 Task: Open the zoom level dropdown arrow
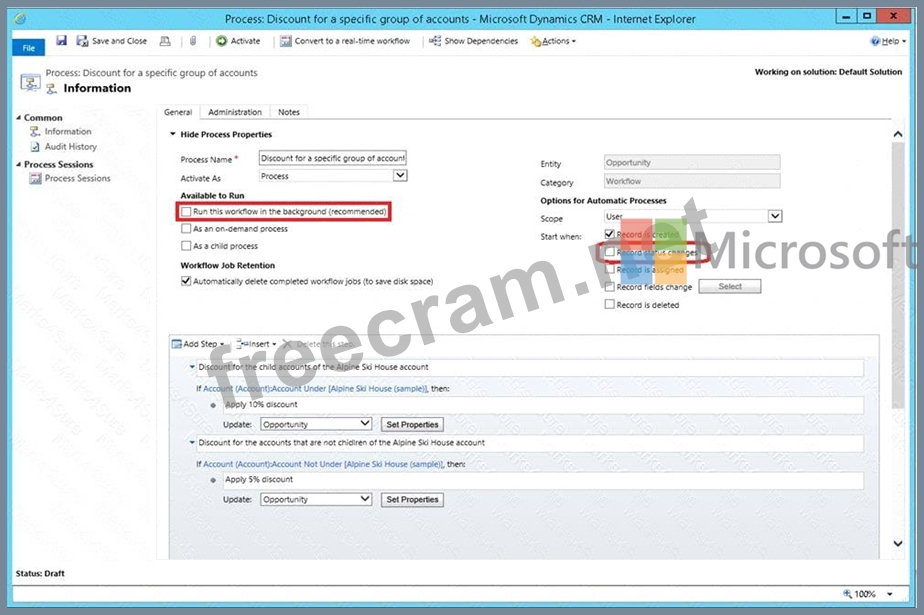tap(890, 594)
